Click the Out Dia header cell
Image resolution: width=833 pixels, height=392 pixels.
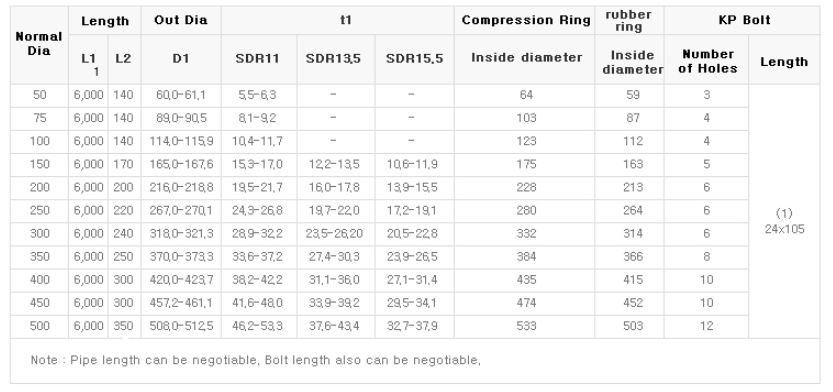point(181,21)
